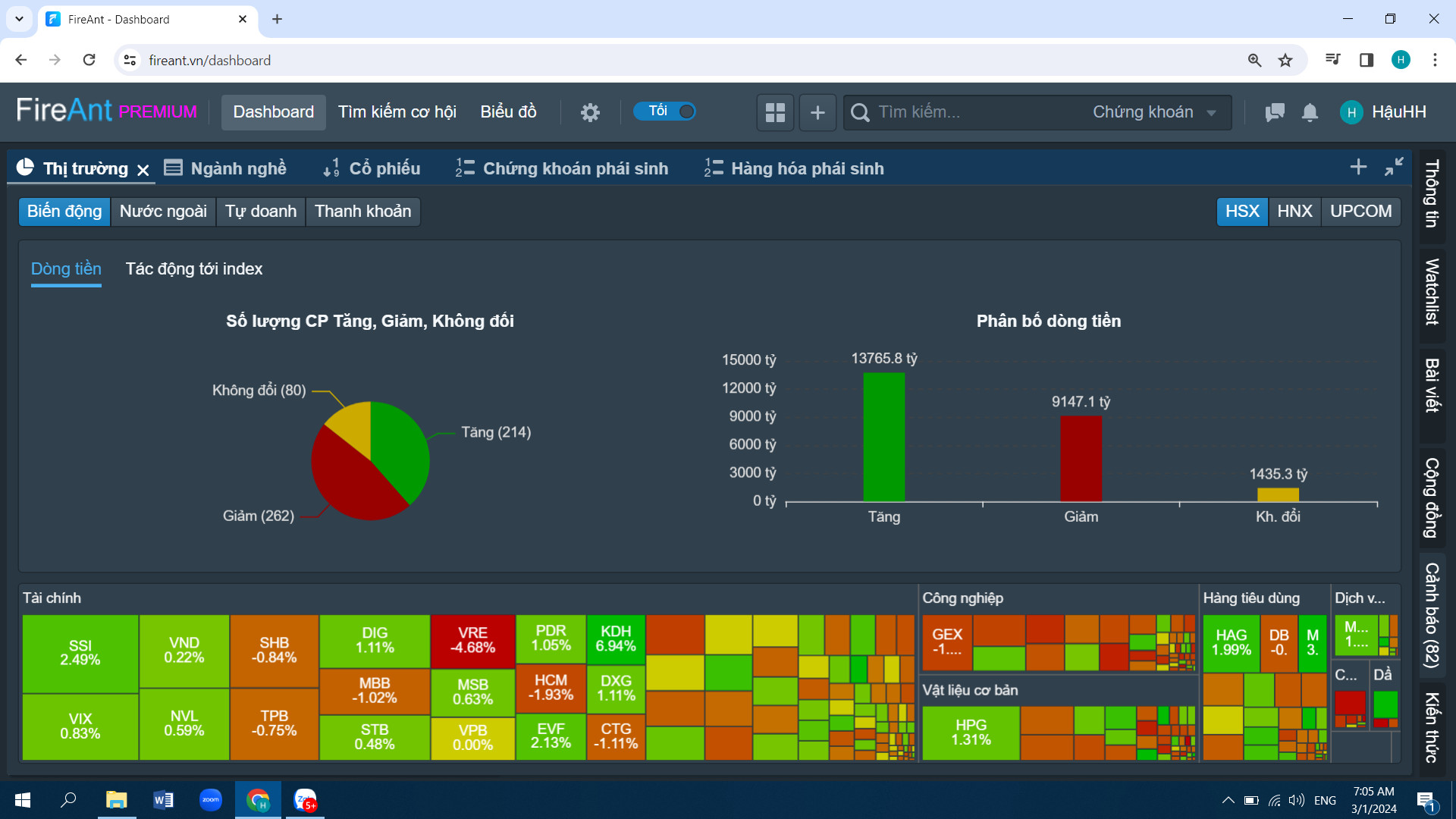This screenshot has width=1456, height=819.
Task: Expand the Cảnh báo (82) side panel
Action: (1432, 614)
